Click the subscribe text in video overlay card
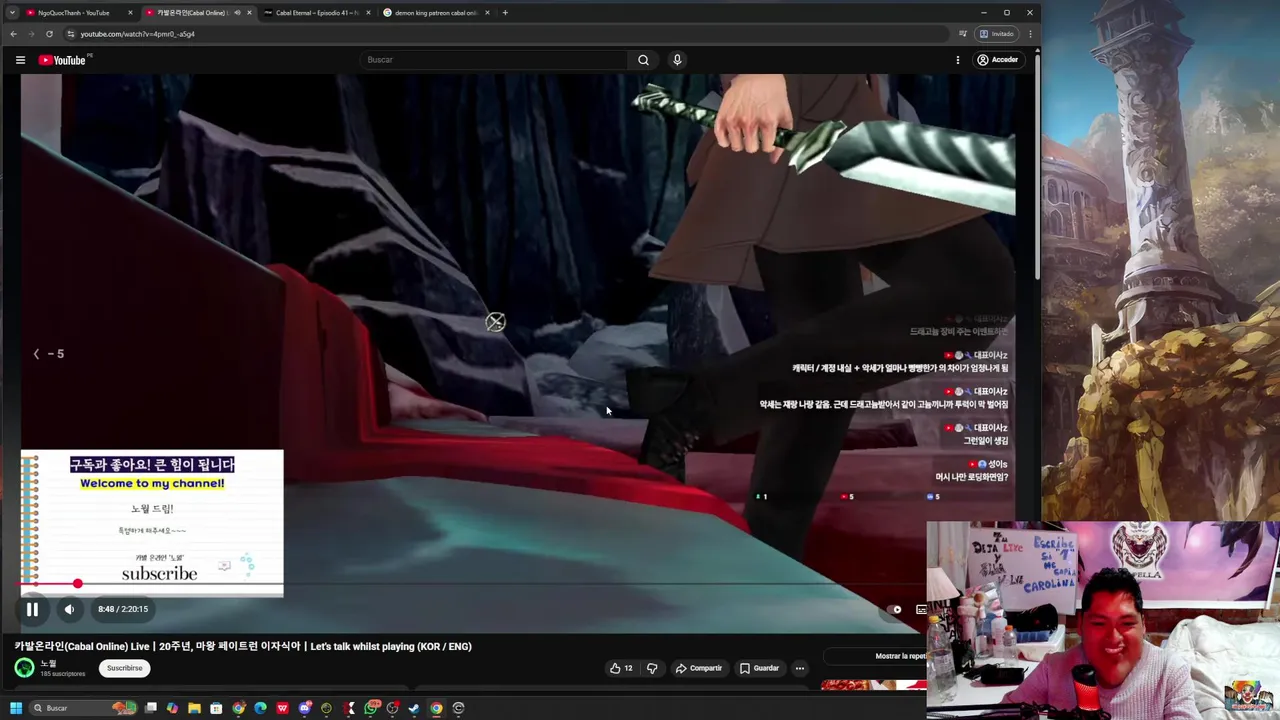This screenshot has width=1280, height=720. 159,574
